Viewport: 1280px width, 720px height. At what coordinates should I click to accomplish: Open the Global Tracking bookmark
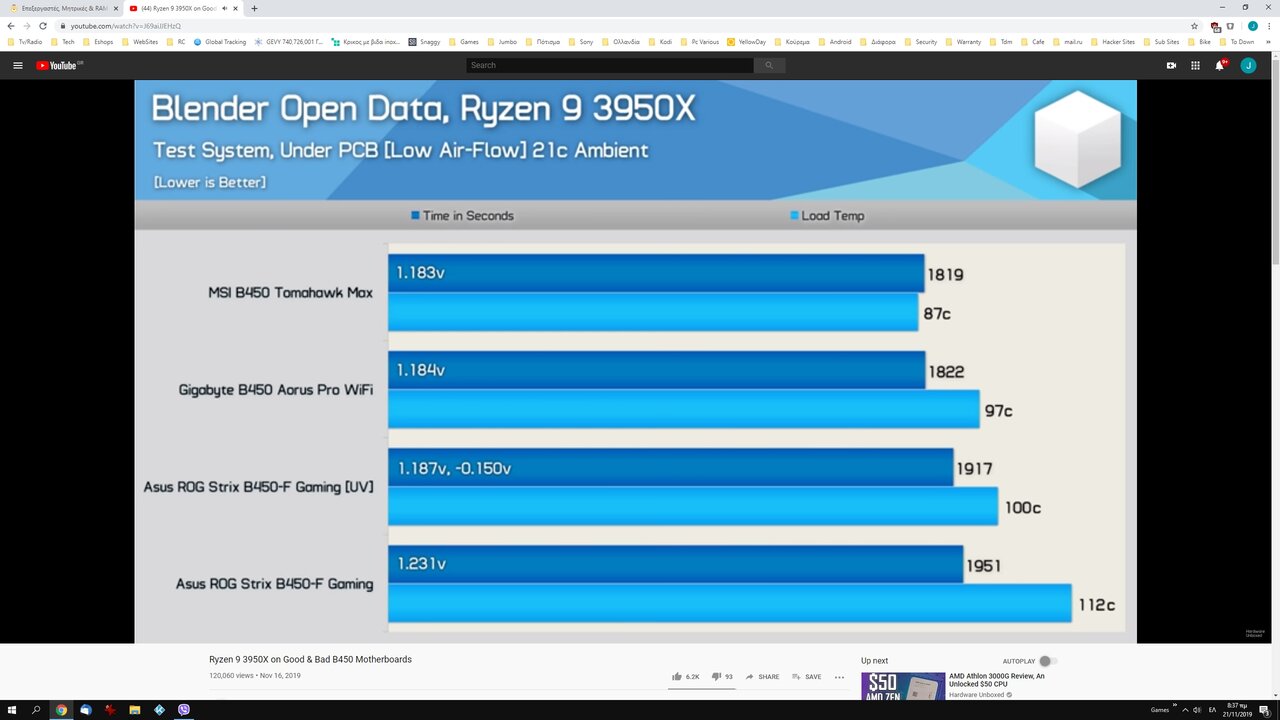point(220,42)
